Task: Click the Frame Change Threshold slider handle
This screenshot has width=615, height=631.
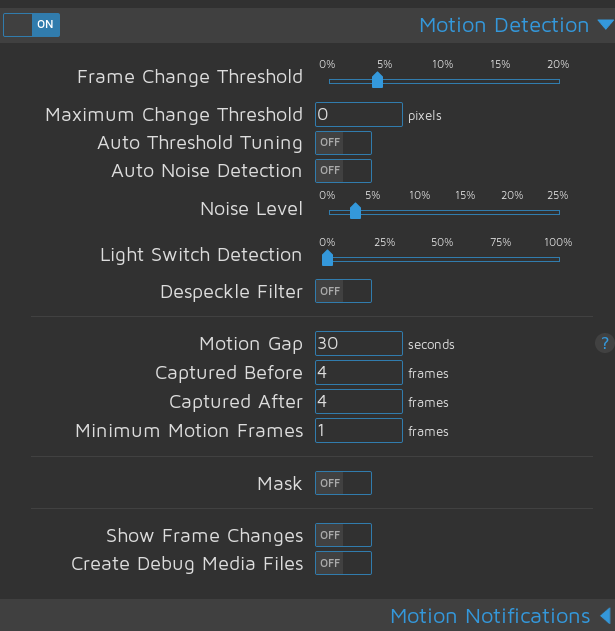Action: pos(377,80)
